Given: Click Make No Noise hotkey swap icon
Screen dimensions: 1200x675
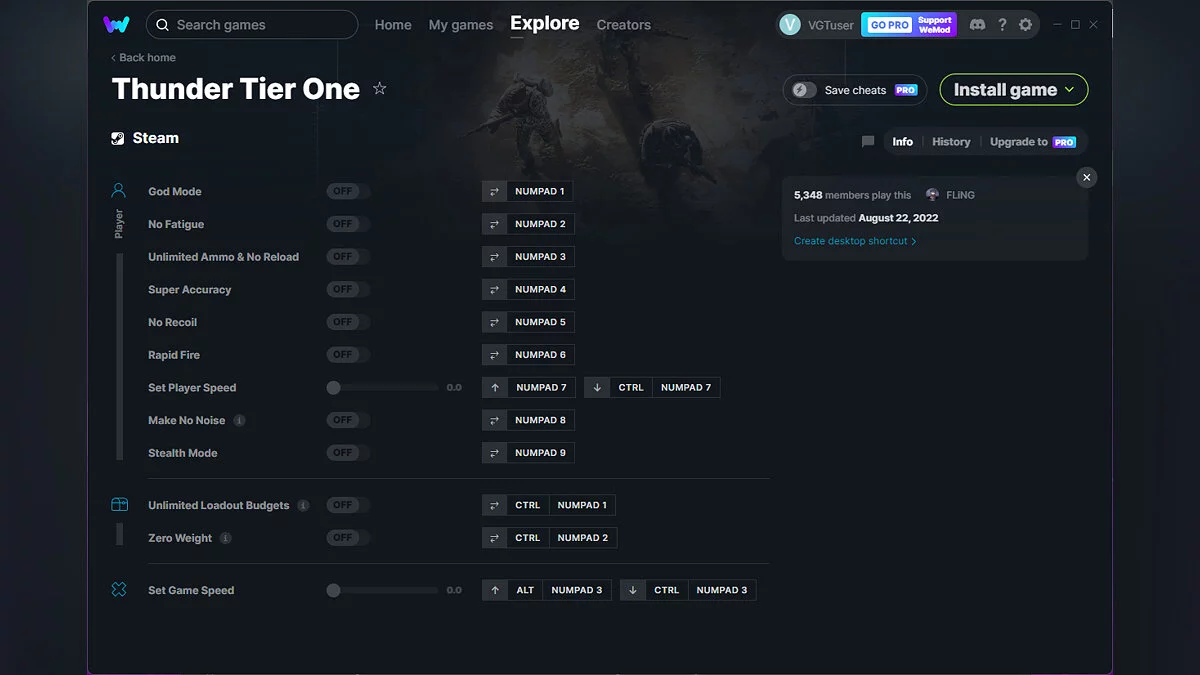Looking at the screenshot, I should pyautogui.click(x=494, y=420).
